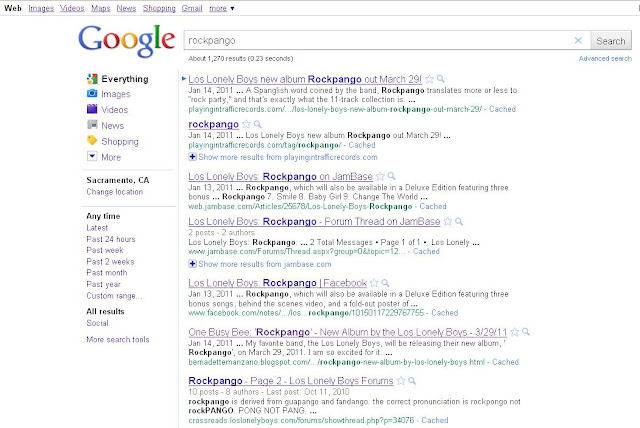Viewport: 640px width, 428px height.
Task: Open the Custom range time filter
Action: point(114,296)
